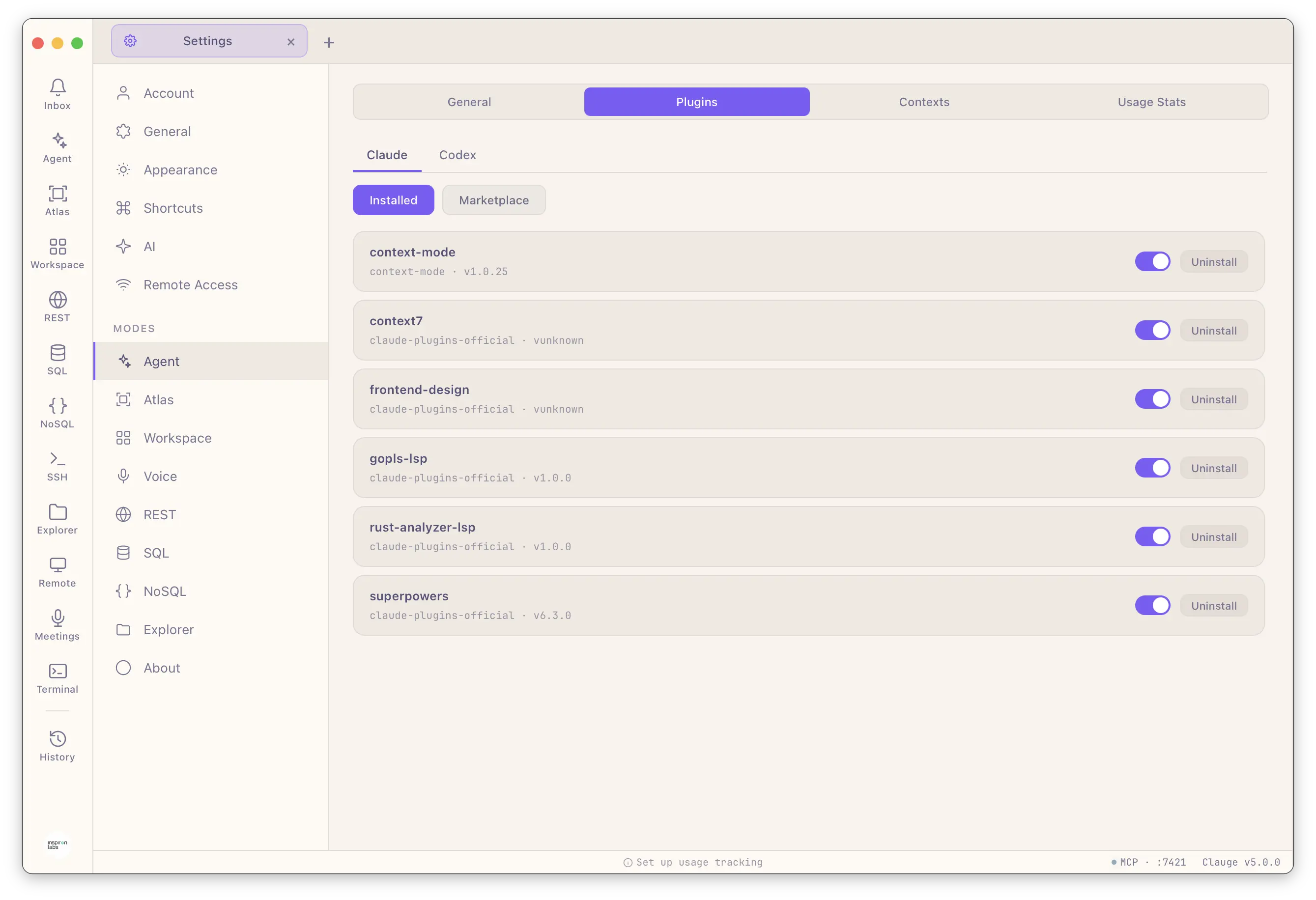This screenshot has height=900, width=1316.
Task: Open Atlas in the left rail
Action: pyautogui.click(x=57, y=200)
